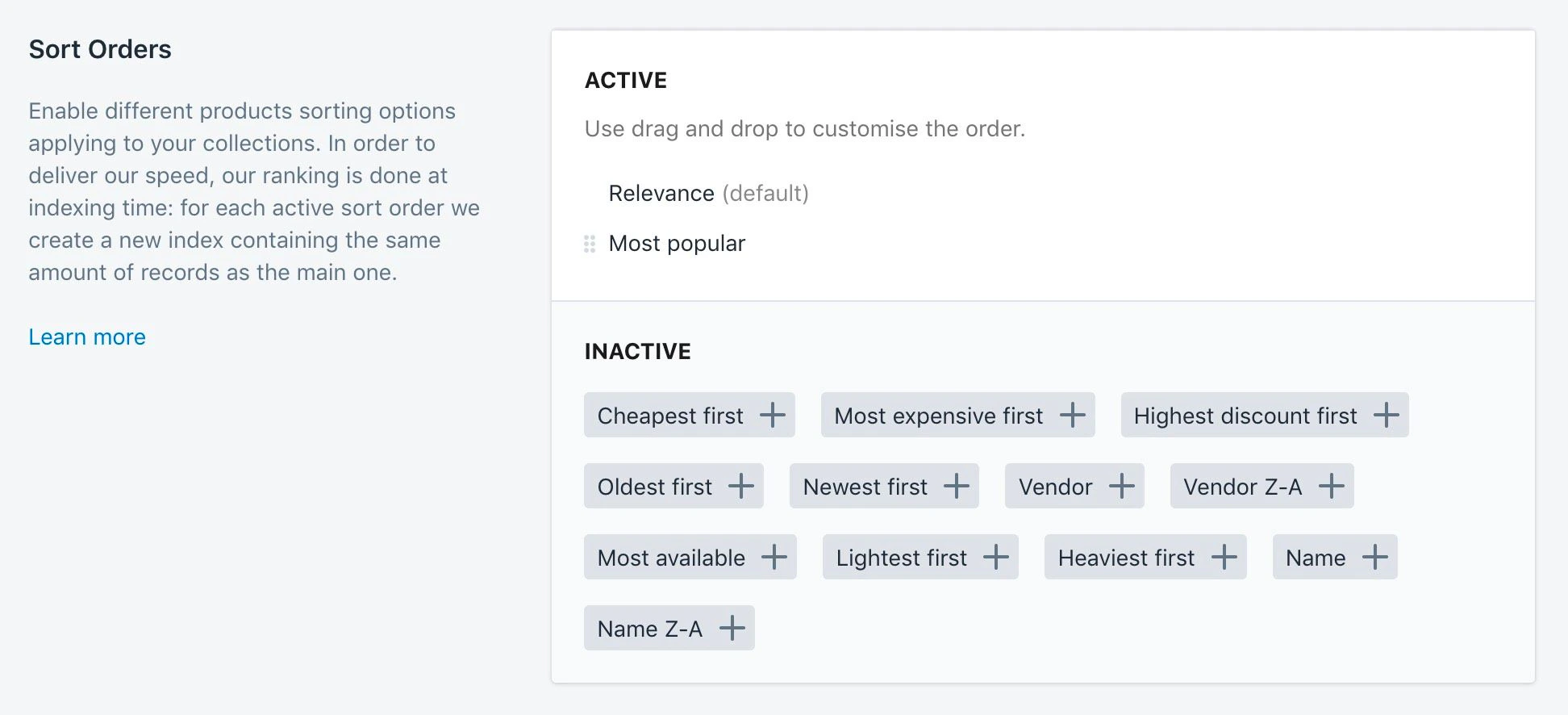Screen dimensions: 1568x715
Task: Select the Most popular active sort entry
Action: click(677, 243)
